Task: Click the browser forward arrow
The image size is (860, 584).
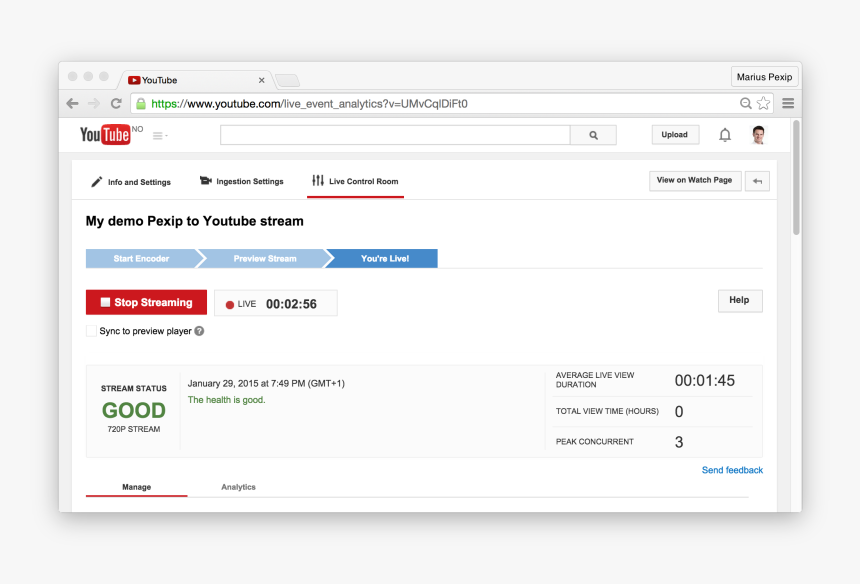Action: click(94, 103)
